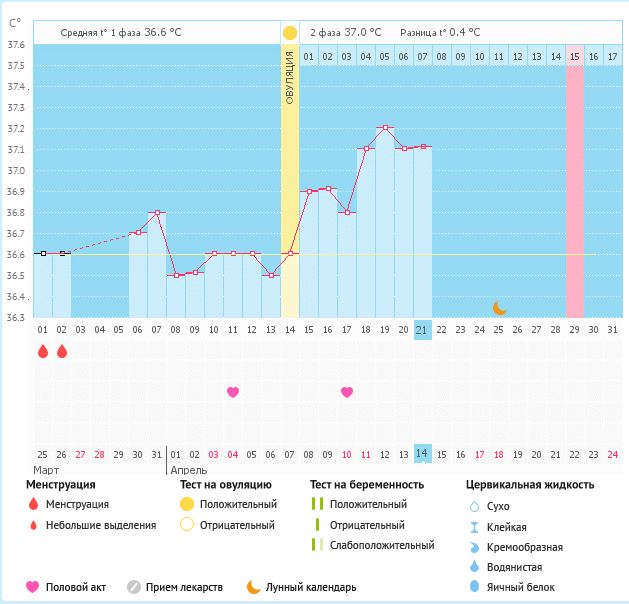Click the 'Положительный' ovulation test yellow circle

pyautogui.click(x=186, y=505)
